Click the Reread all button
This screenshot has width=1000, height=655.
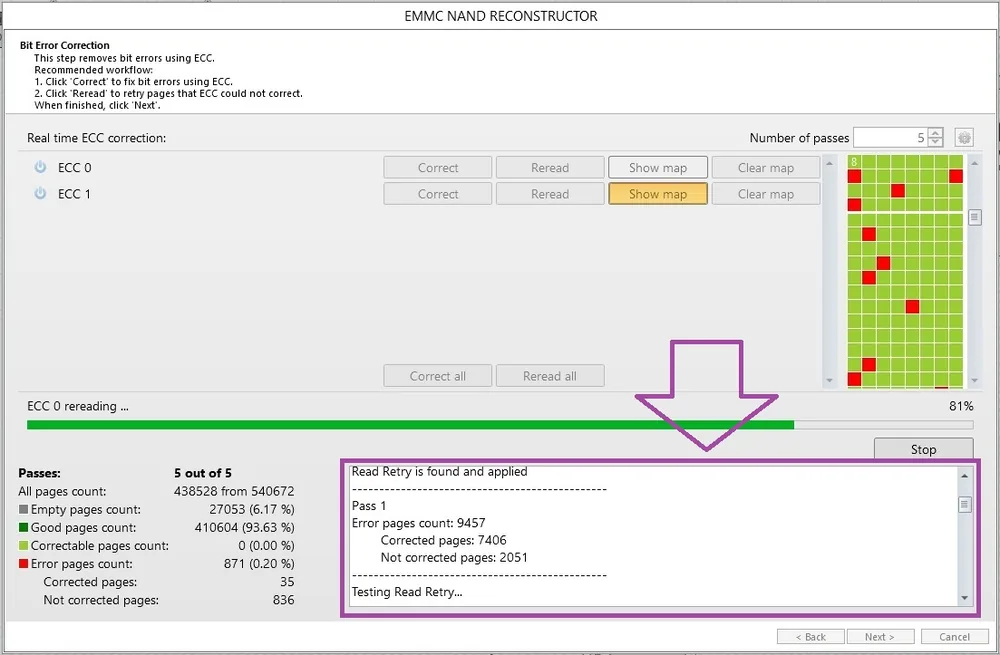point(550,376)
